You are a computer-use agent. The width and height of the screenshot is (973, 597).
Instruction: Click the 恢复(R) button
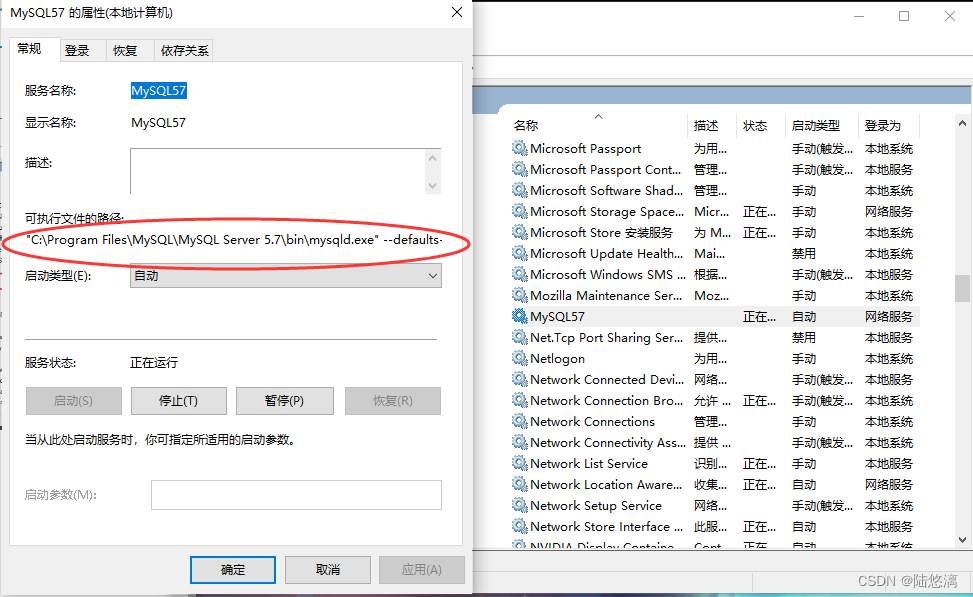click(x=393, y=401)
